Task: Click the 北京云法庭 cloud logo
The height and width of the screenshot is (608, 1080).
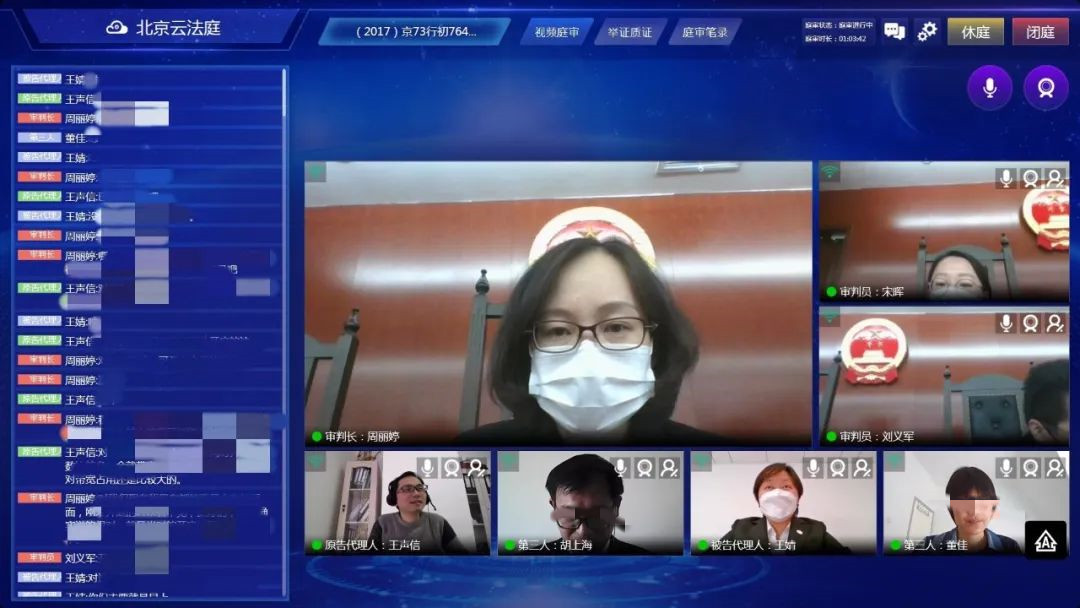Action: point(116,28)
